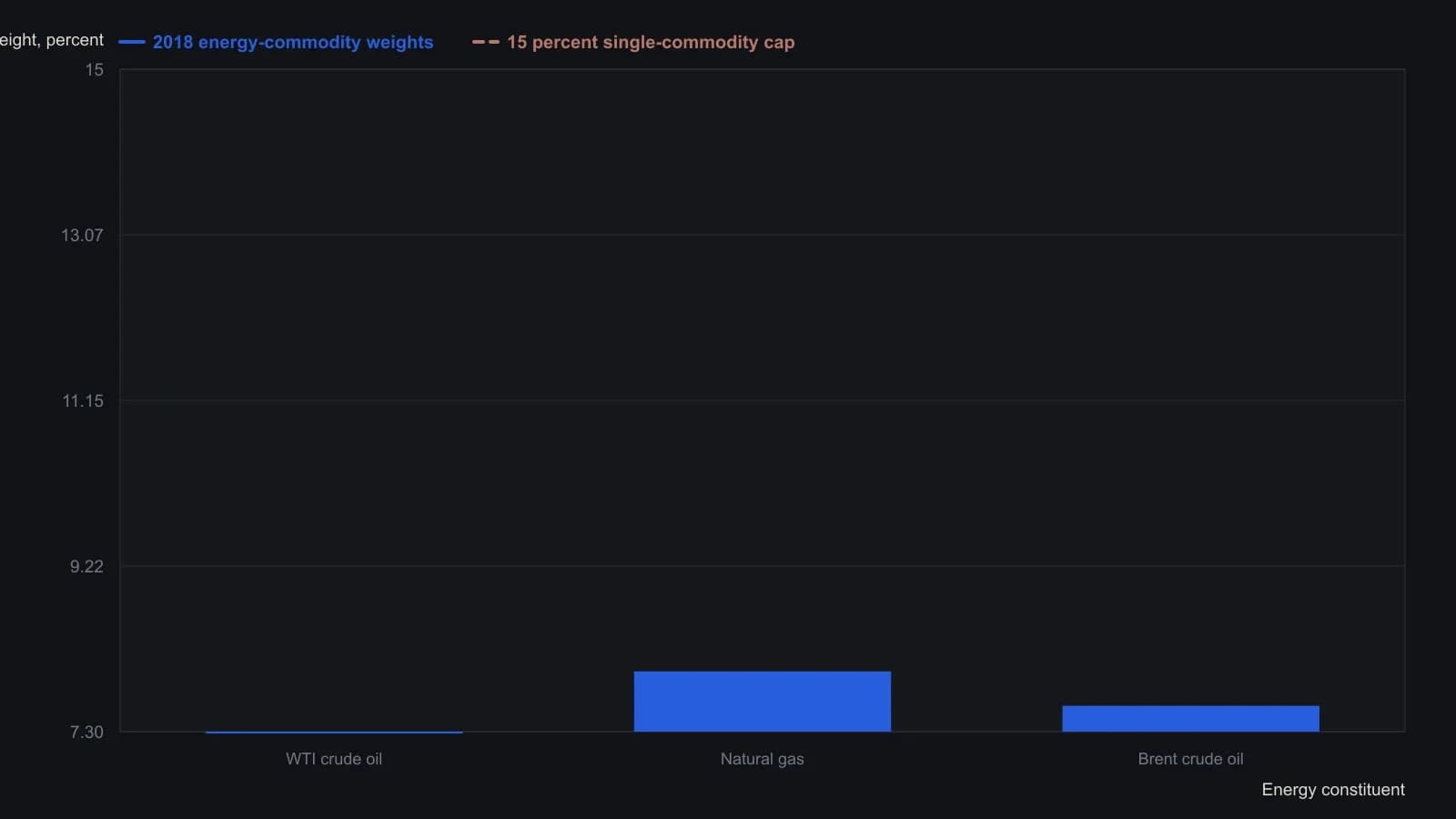Click the weight, percent y-axis title
Image resolution: width=1456 pixels, height=819 pixels.
52,40
